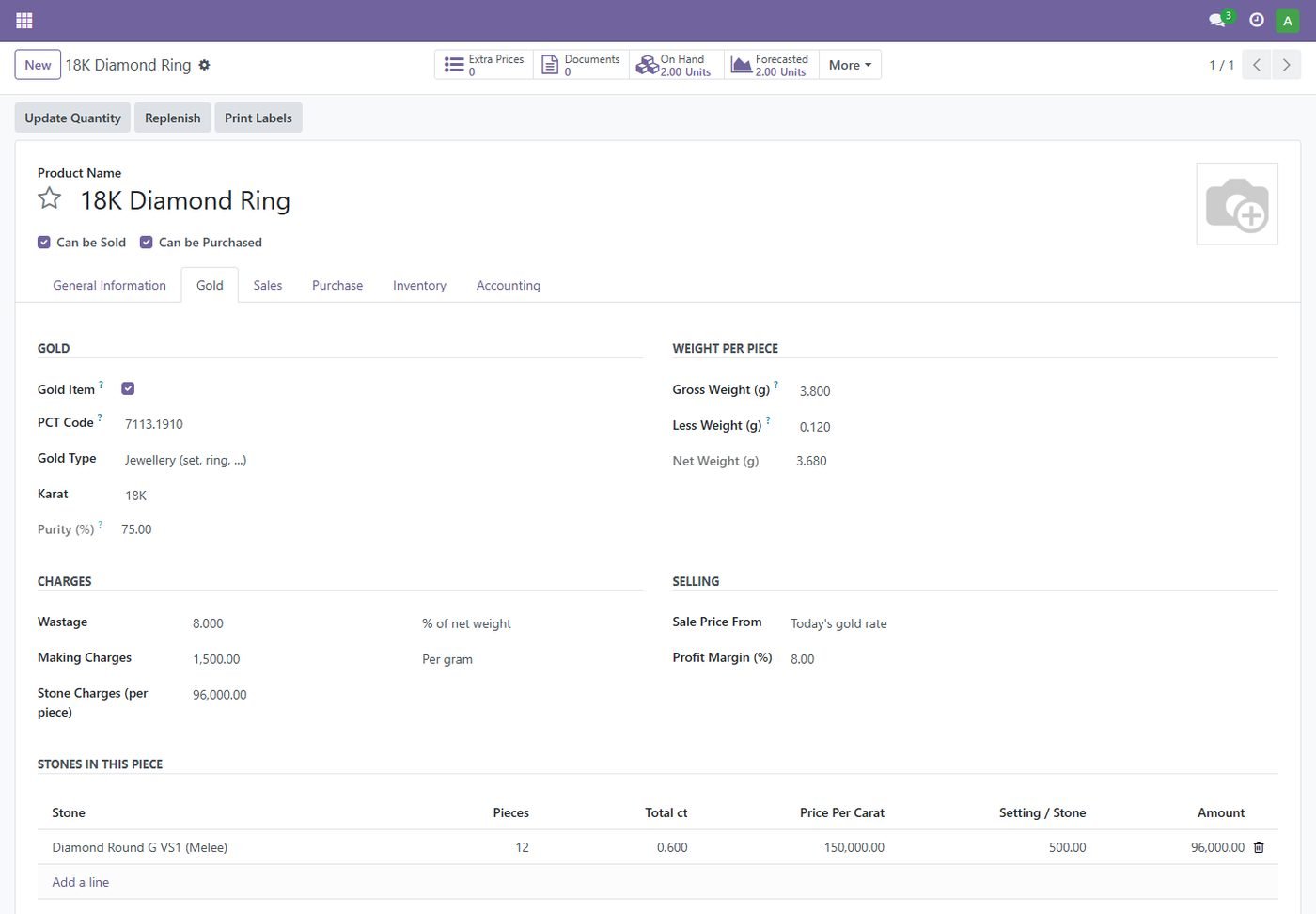The width and height of the screenshot is (1316, 914).
Task: Edit the Profit Margin field
Action: point(1032,659)
